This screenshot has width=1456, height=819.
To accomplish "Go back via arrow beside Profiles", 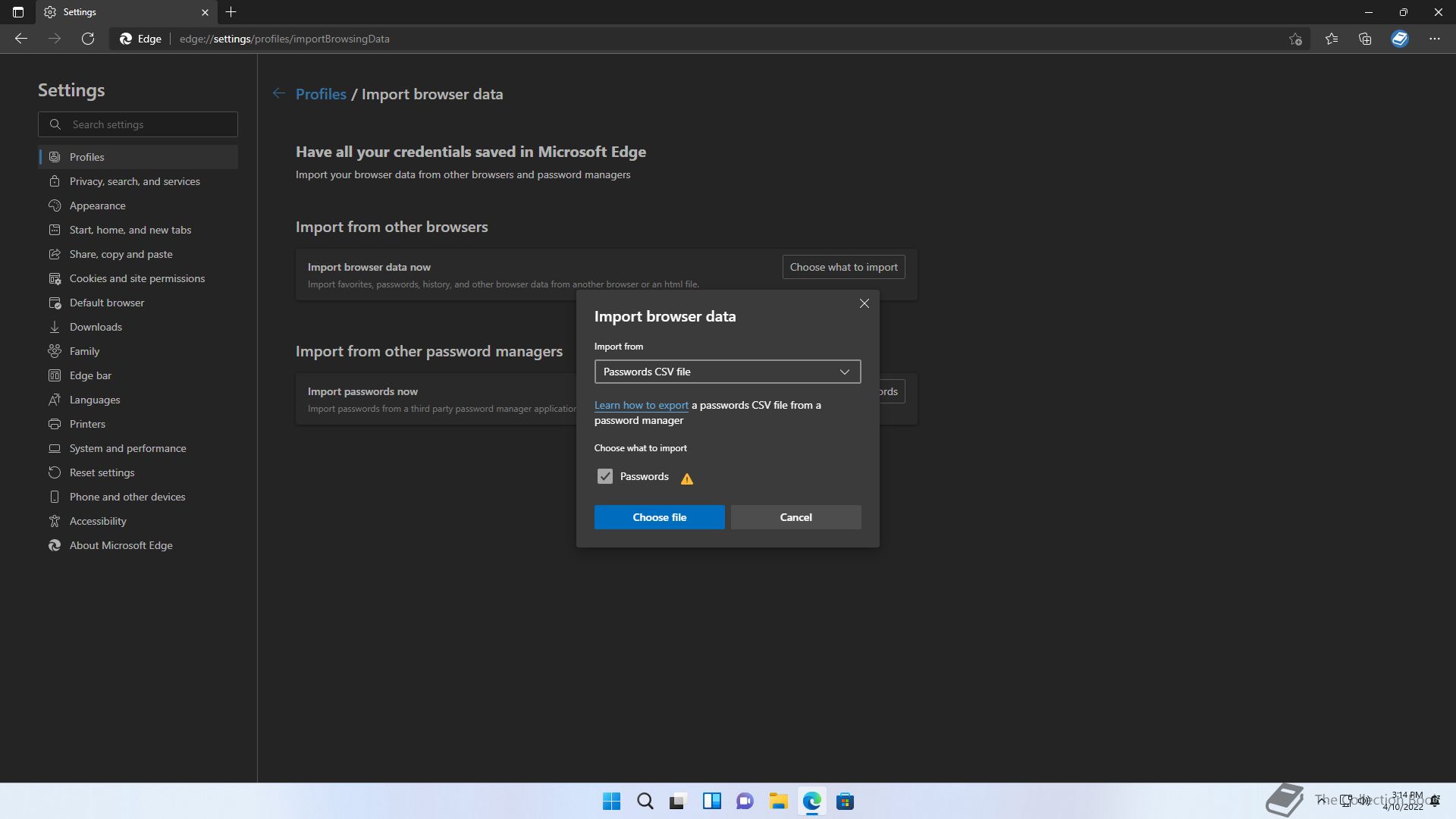I will point(279,93).
